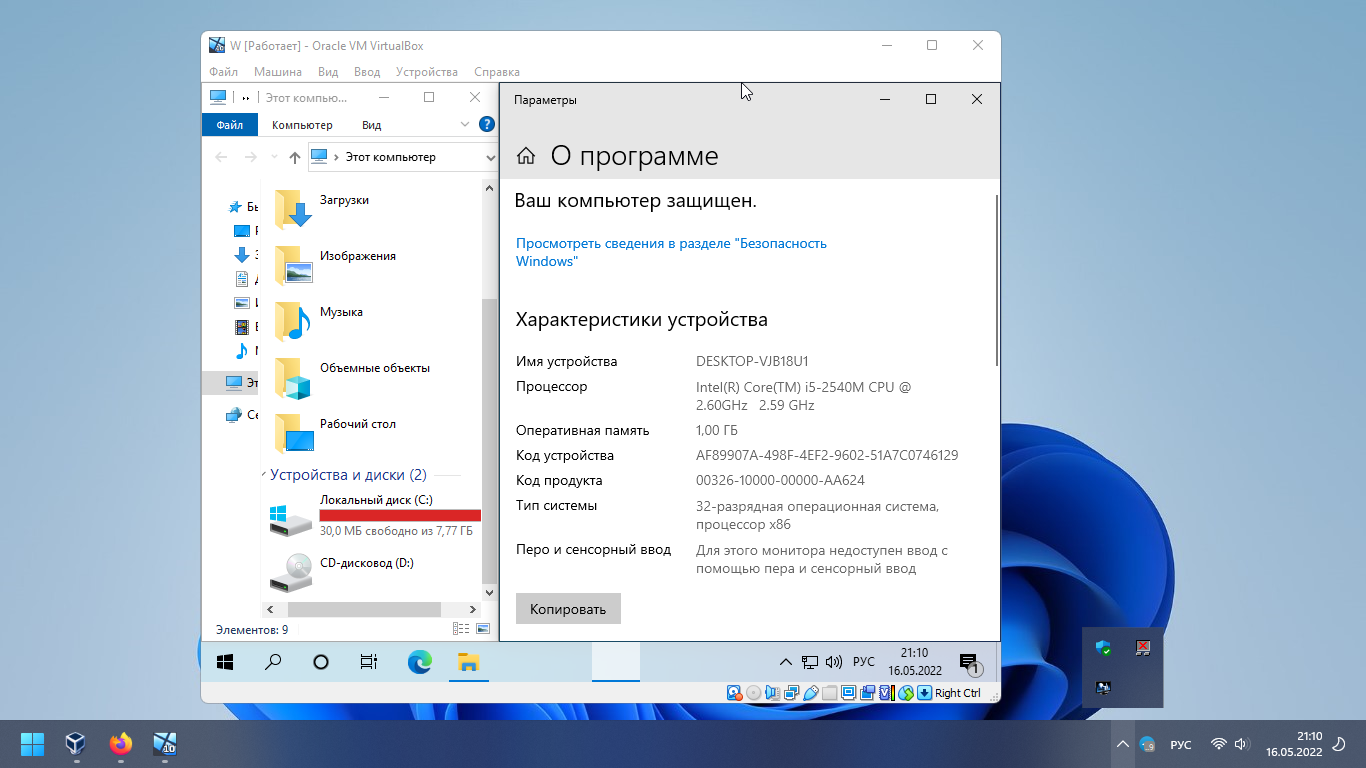The height and width of the screenshot is (768, 1366).
Task: Open host Start button
Action: pyautogui.click(x=32, y=744)
